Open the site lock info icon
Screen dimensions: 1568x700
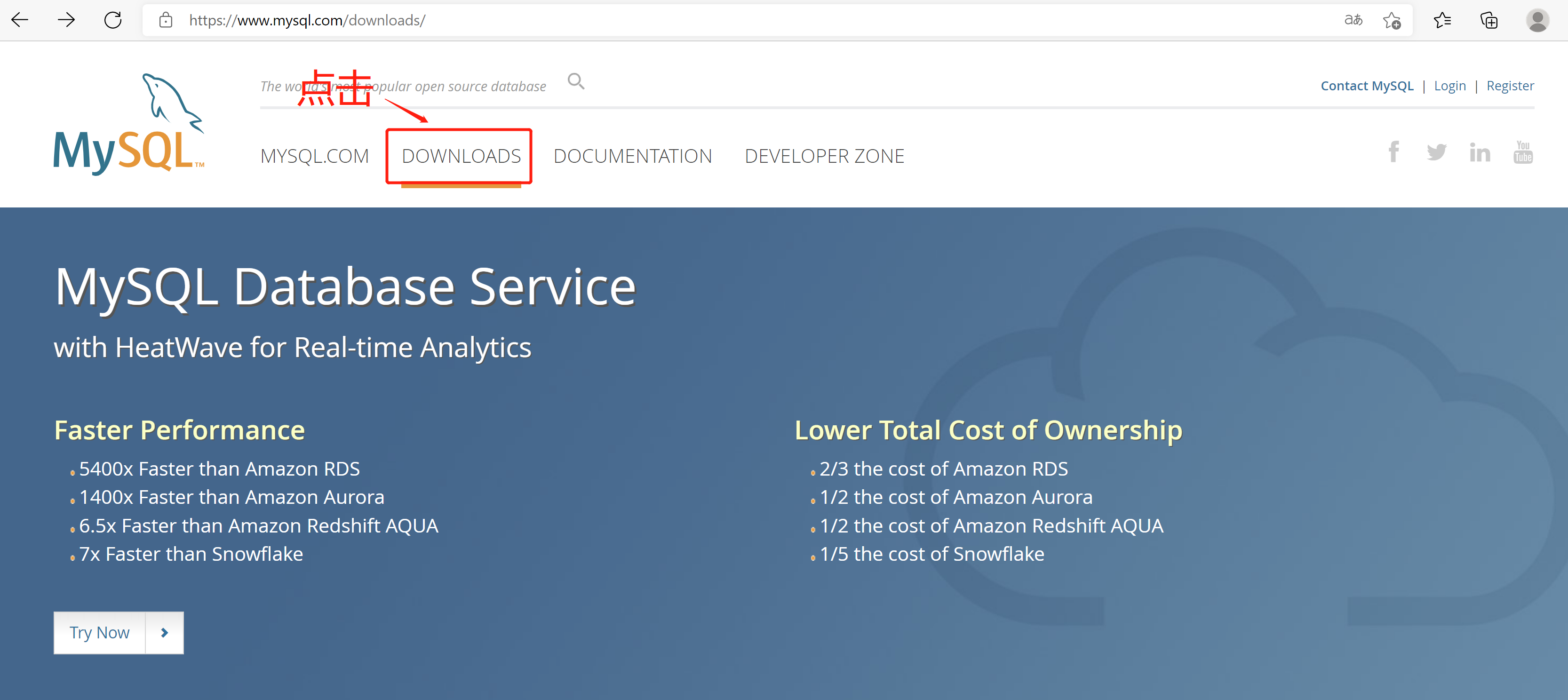tap(166, 20)
